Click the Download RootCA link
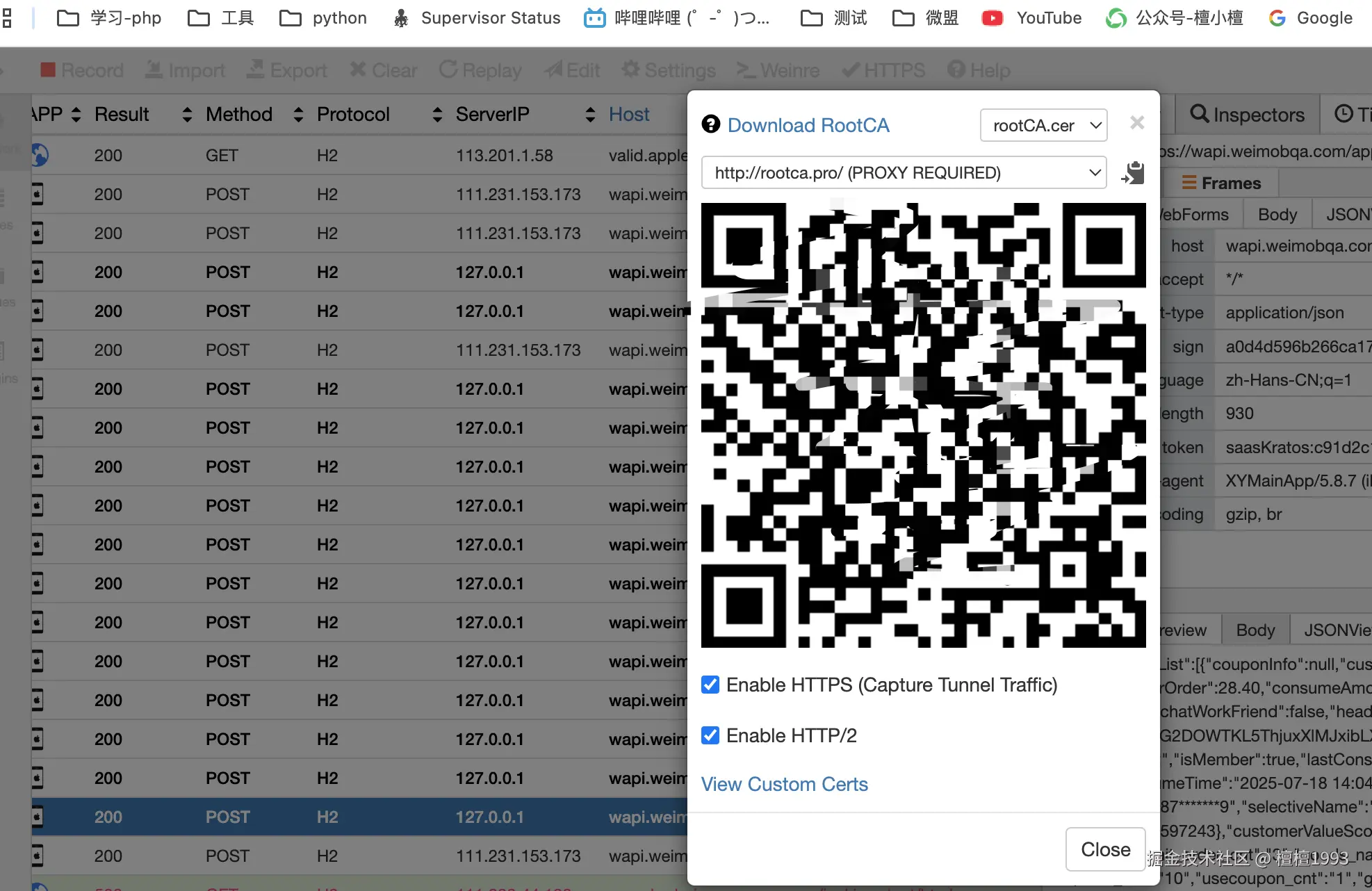This screenshot has height=891, width=1372. pyautogui.click(x=808, y=125)
